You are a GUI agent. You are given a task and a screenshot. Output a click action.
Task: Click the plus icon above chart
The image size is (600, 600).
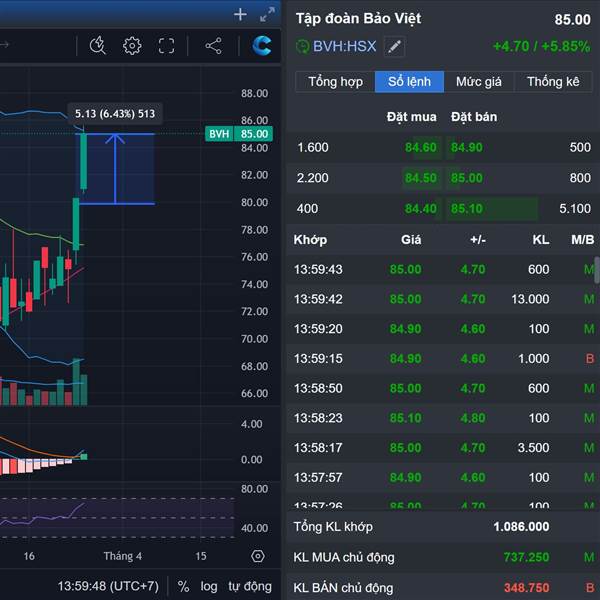[x=240, y=15]
